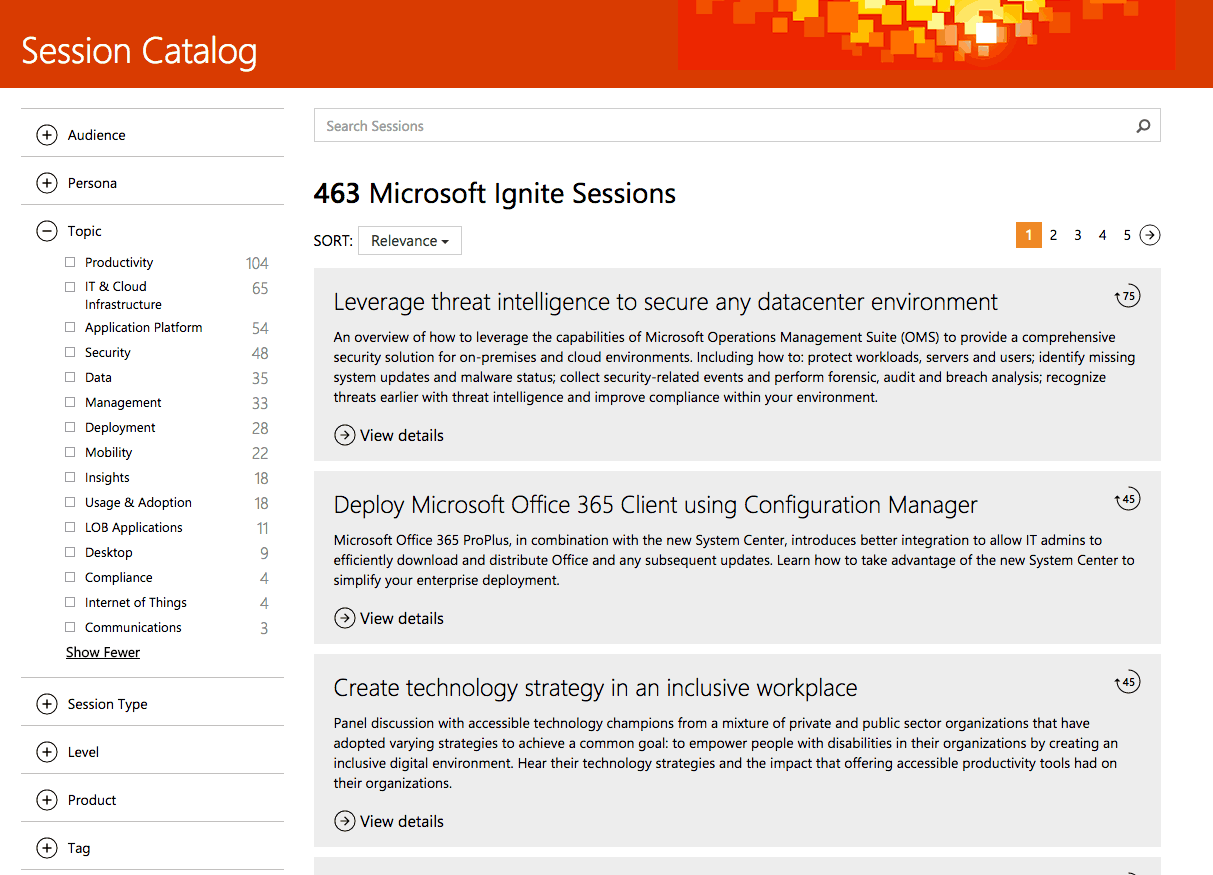Check the Communications topic checkbox
The width and height of the screenshot is (1213, 875).
[x=70, y=627]
